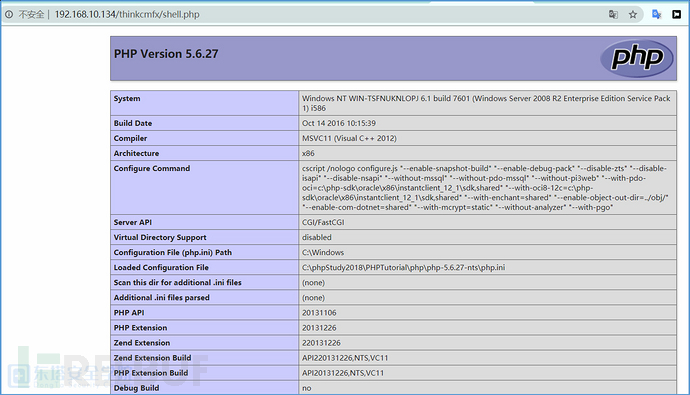Select the API220131226,NTS,VC11 value
This screenshot has width=690, height=395.
(x=345, y=358)
